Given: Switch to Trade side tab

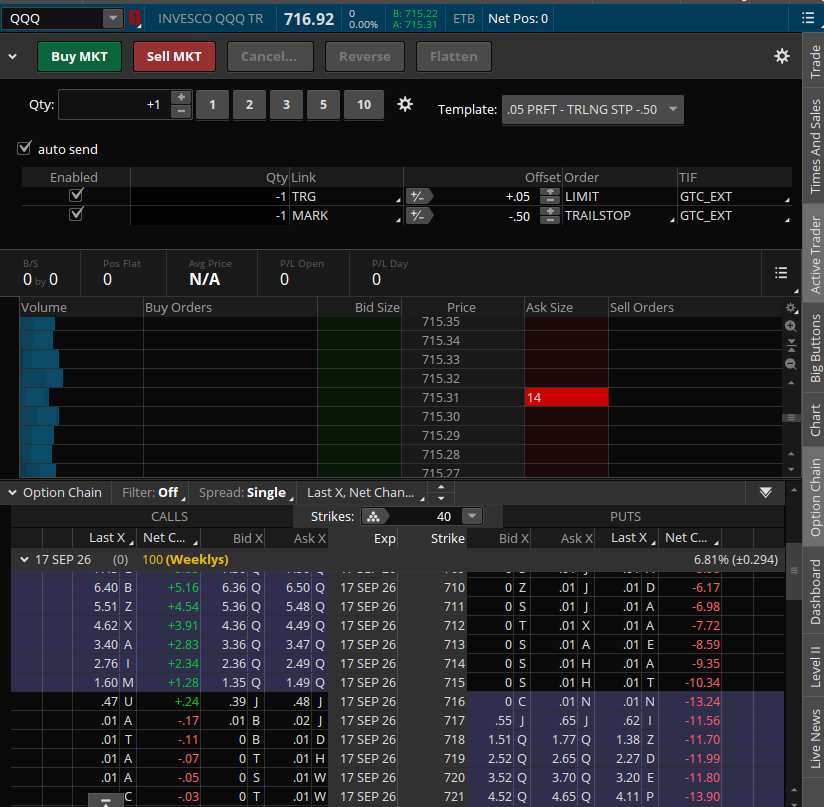Looking at the screenshot, I should coord(814,61).
